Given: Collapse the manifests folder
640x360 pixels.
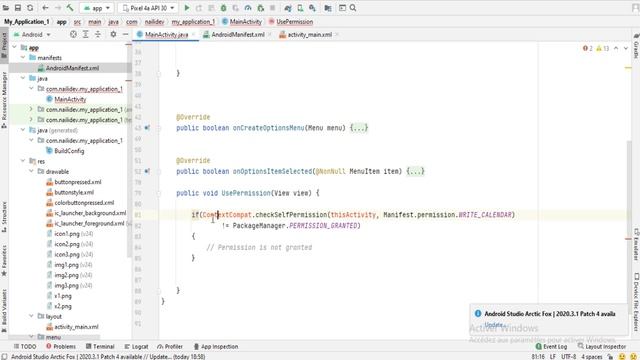Looking at the screenshot, I should tap(23, 58).
